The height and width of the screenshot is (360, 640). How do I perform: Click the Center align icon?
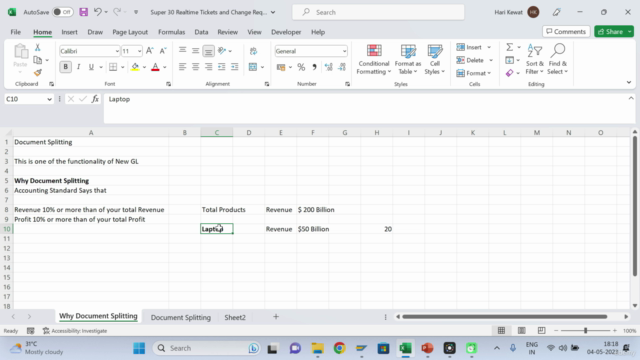pos(196,67)
